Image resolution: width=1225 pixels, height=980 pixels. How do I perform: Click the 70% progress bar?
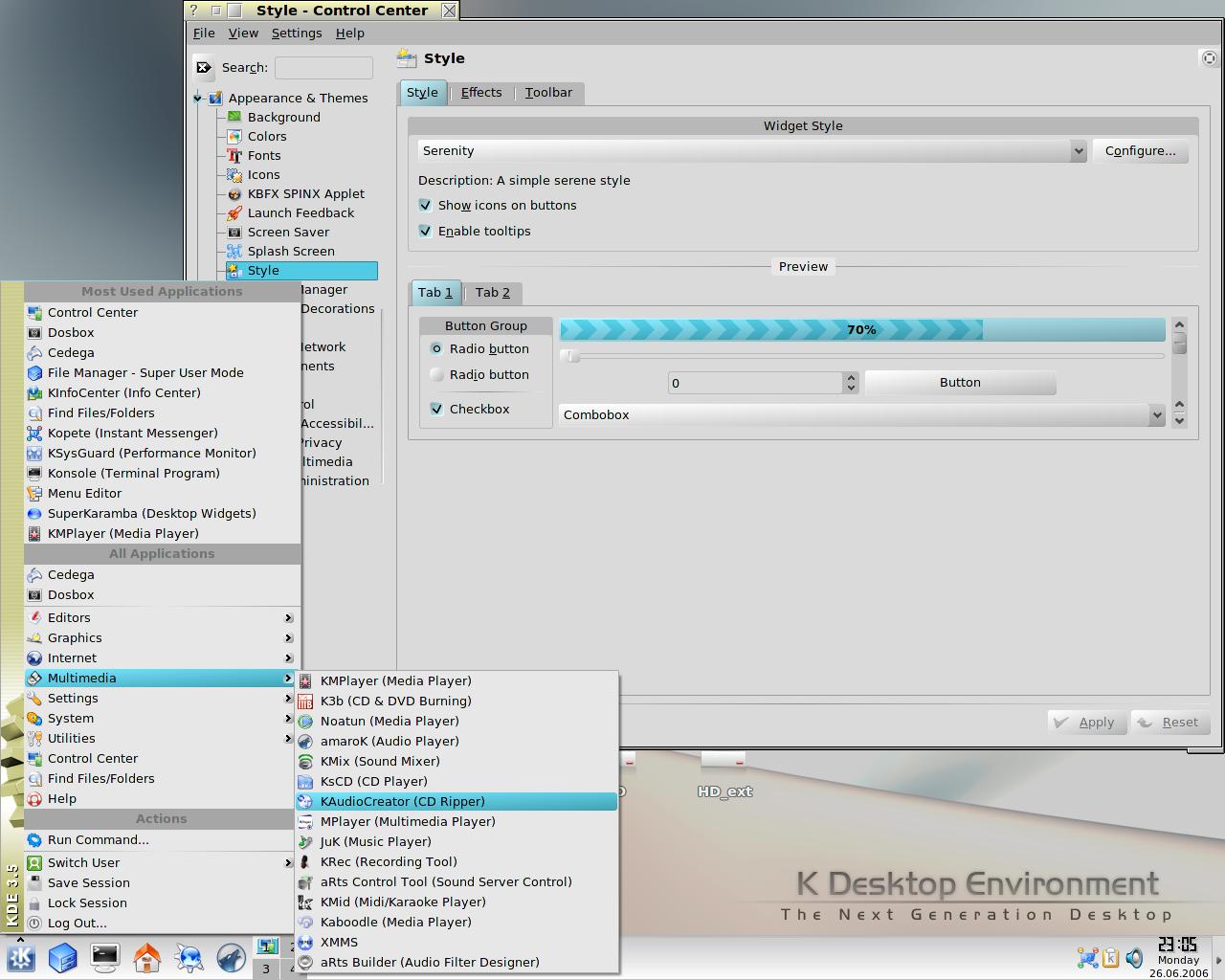(x=862, y=330)
